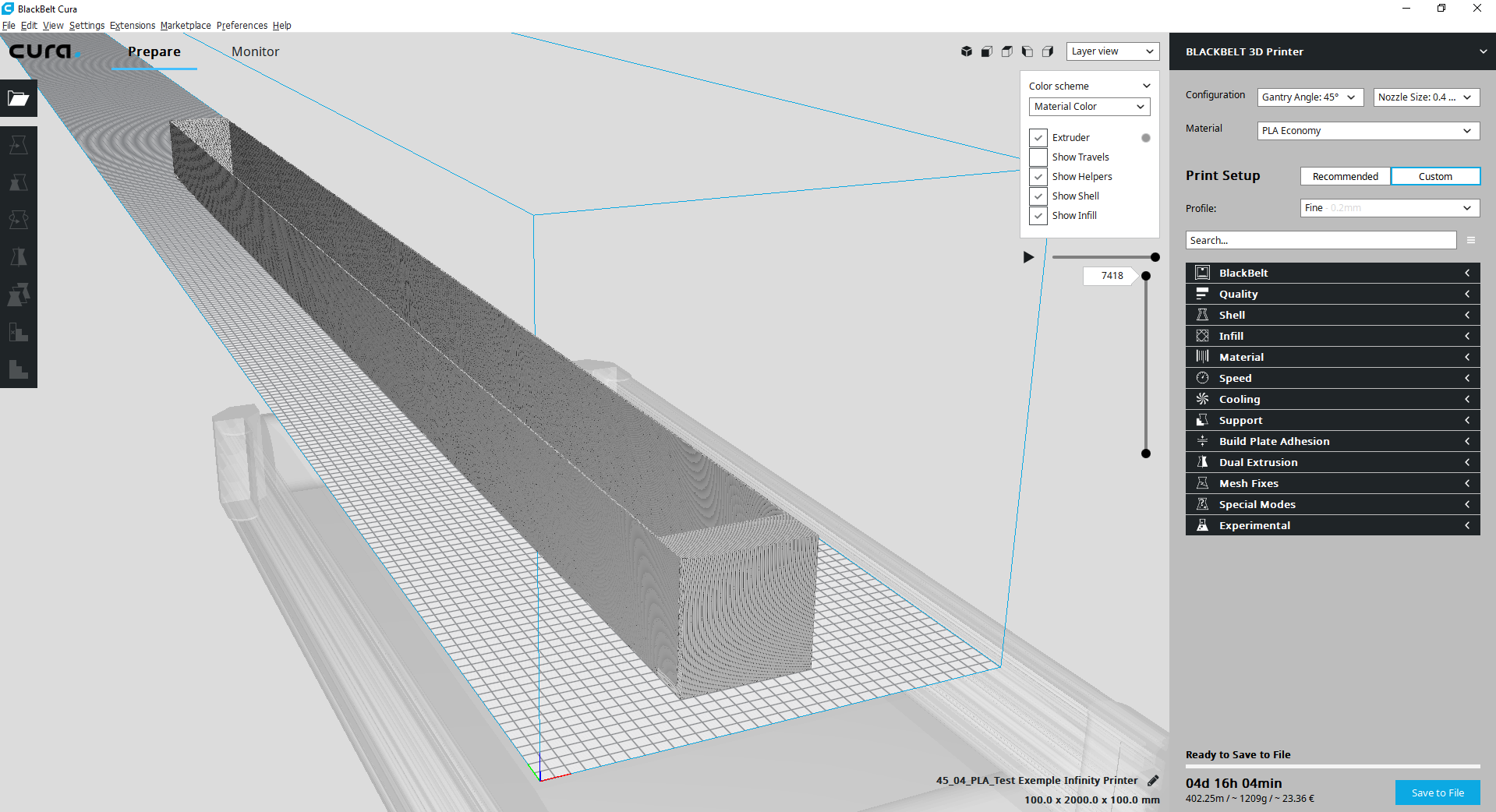
Task: Select the Mirror tool in left toolbar
Action: [x=19, y=257]
